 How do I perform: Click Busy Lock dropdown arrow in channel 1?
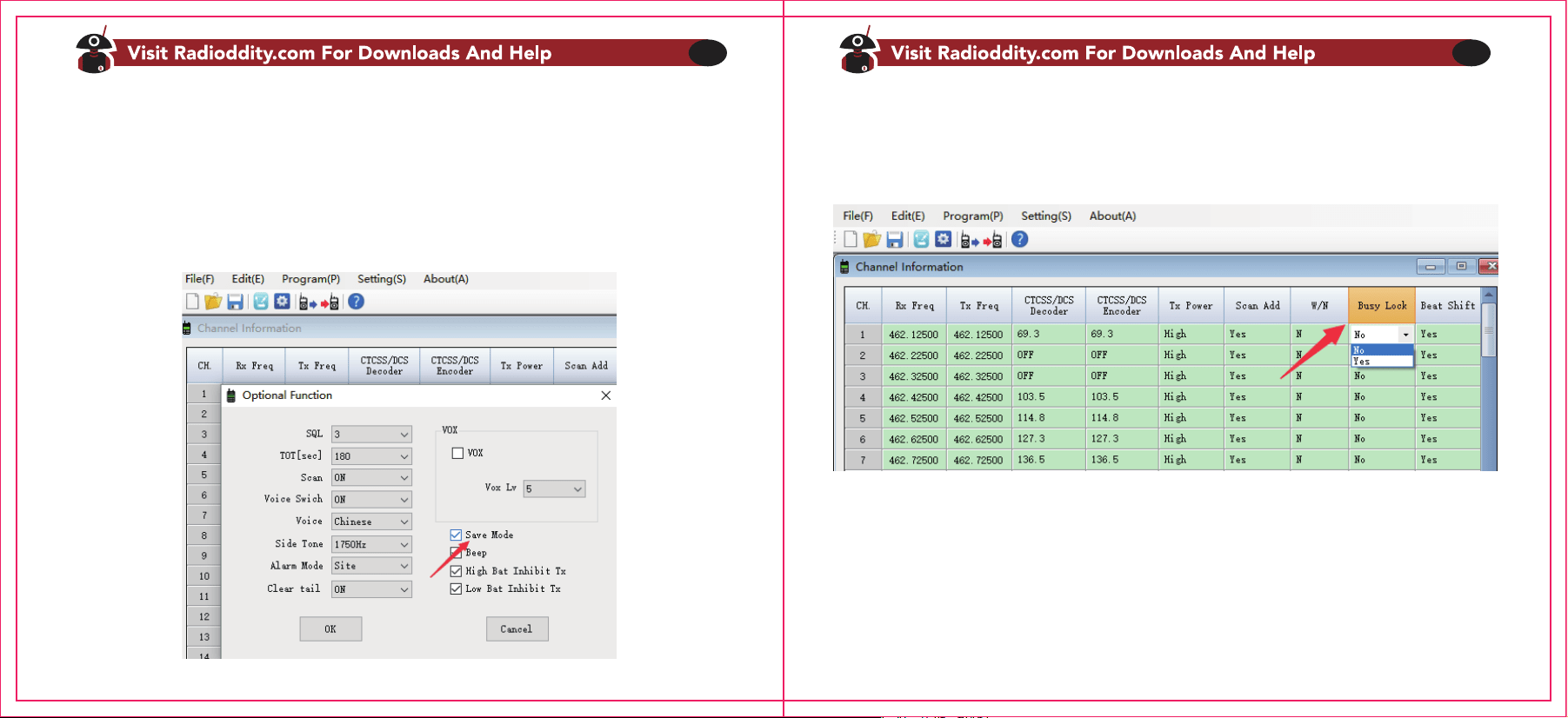pyautogui.click(x=1405, y=335)
